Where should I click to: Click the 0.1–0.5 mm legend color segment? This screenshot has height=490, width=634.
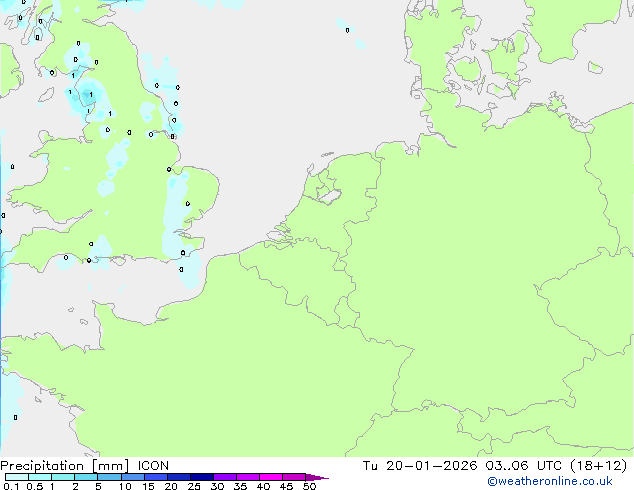click(17, 477)
